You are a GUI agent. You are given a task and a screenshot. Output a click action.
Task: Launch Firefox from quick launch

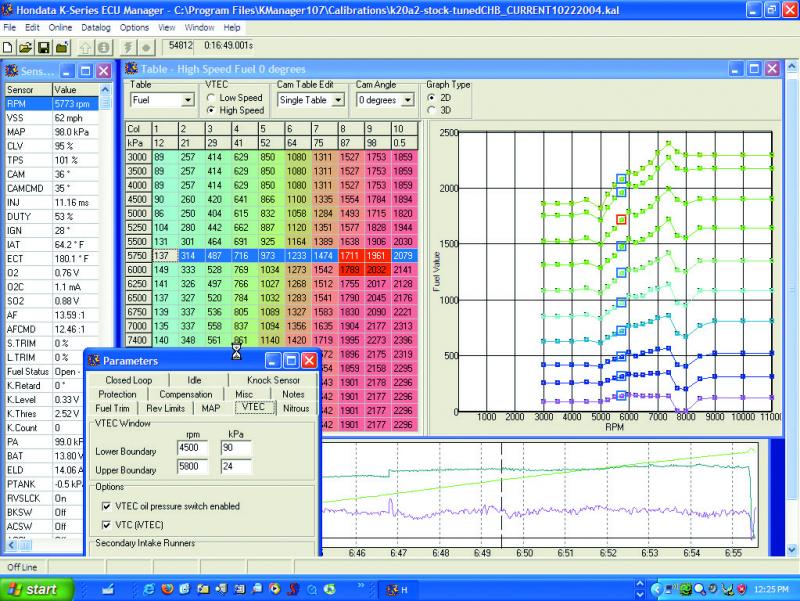coord(167,589)
